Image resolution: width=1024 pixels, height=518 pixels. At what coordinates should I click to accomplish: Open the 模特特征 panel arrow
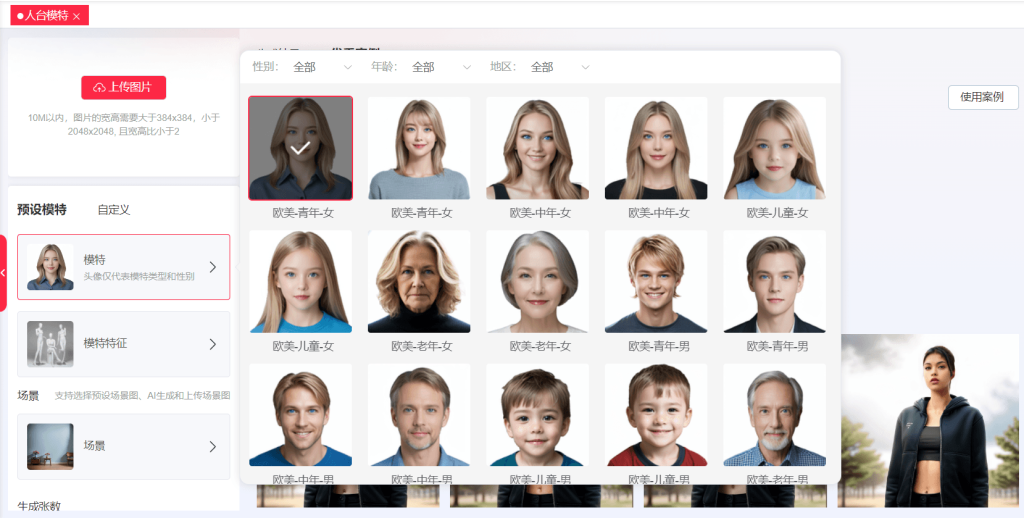[x=212, y=344]
